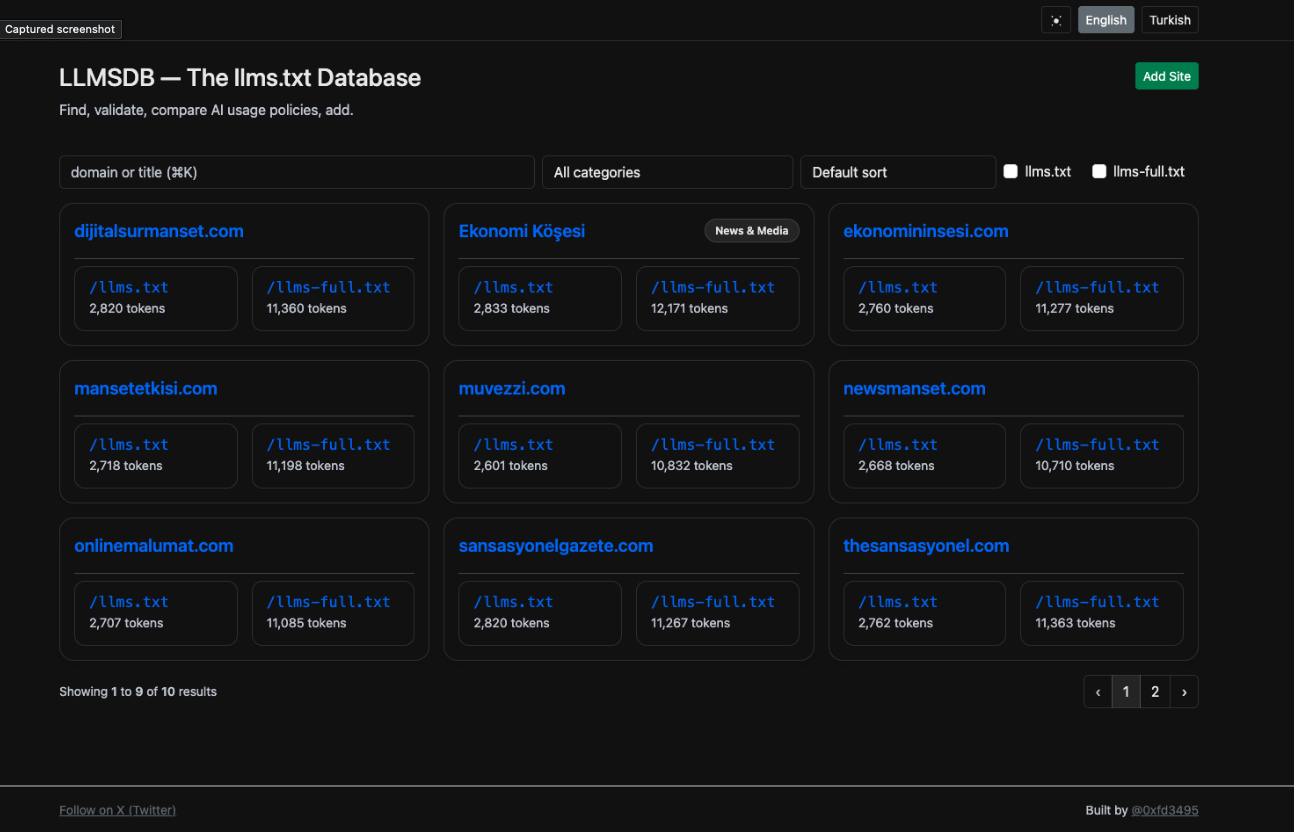Image resolution: width=1294 pixels, height=832 pixels.
Task: Open the muvezzi.com site link
Action: pyautogui.click(x=512, y=388)
